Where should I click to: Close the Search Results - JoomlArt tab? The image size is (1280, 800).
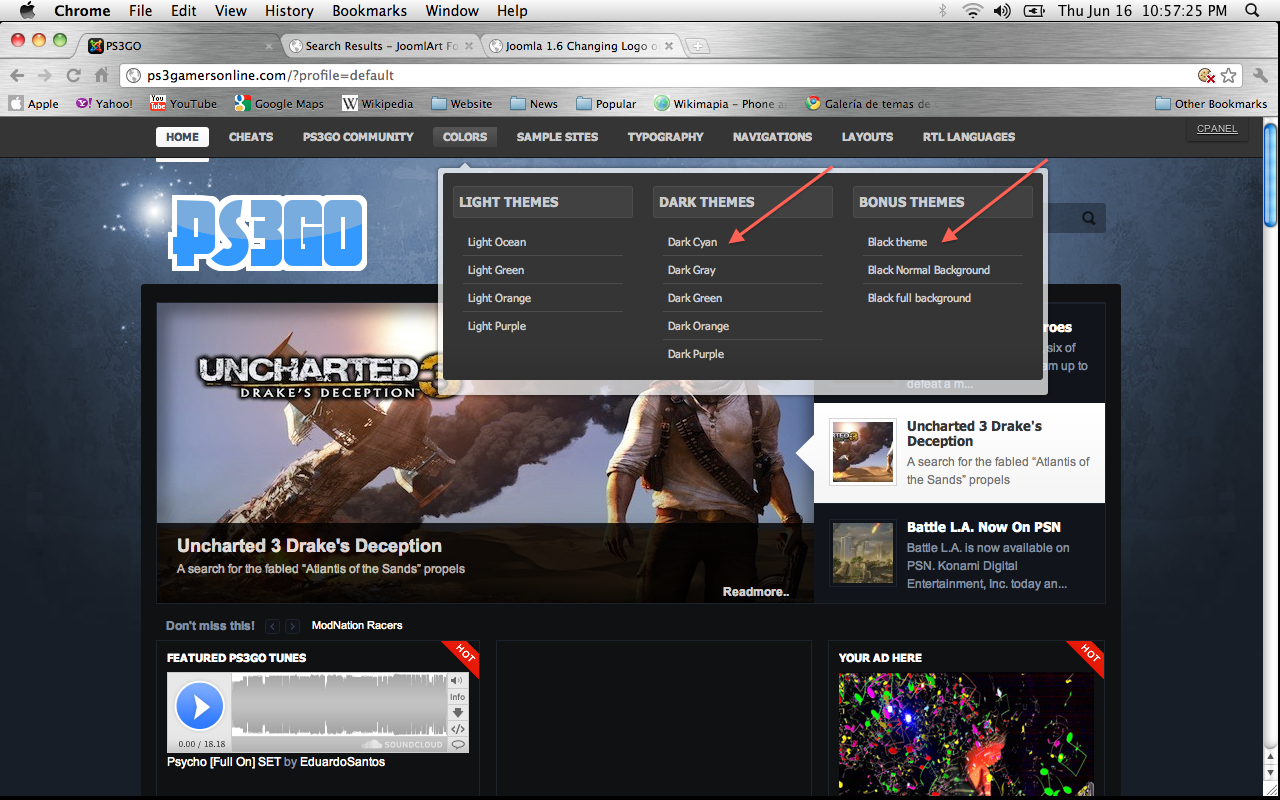click(x=469, y=46)
